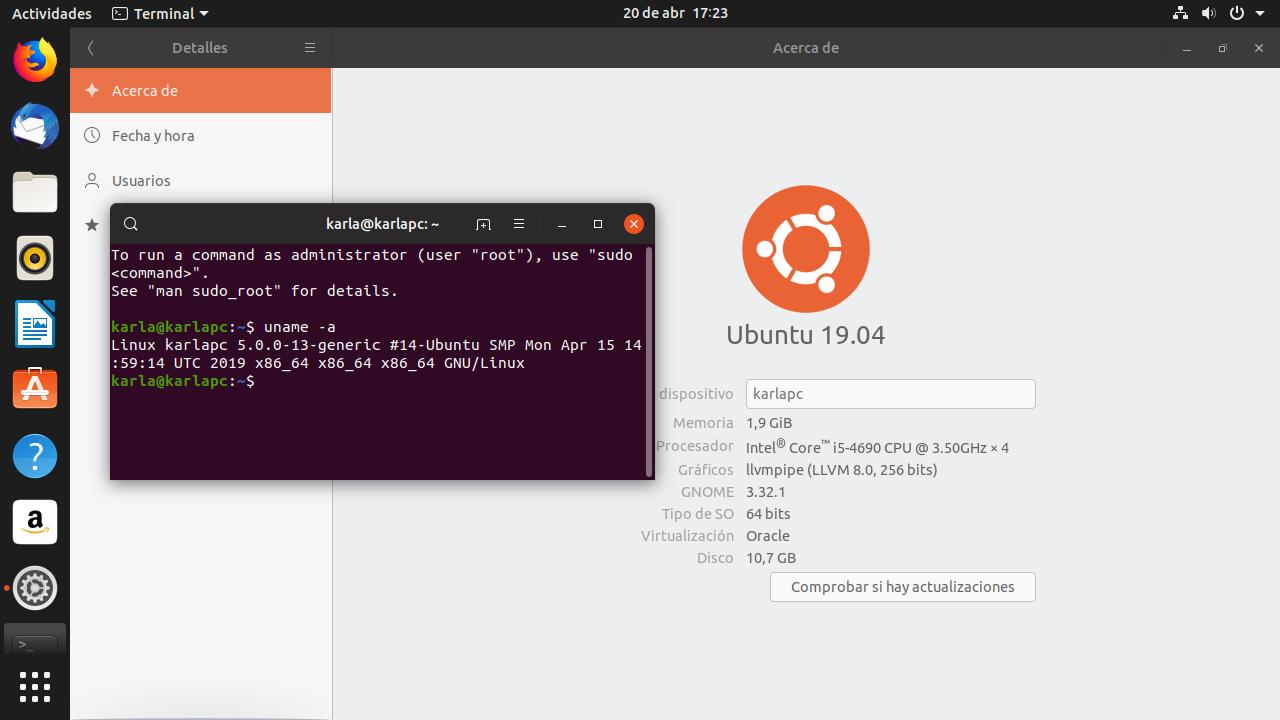Click the user icon beside Usuarios
This screenshot has height=720, width=1280.
click(x=92, y=180)
